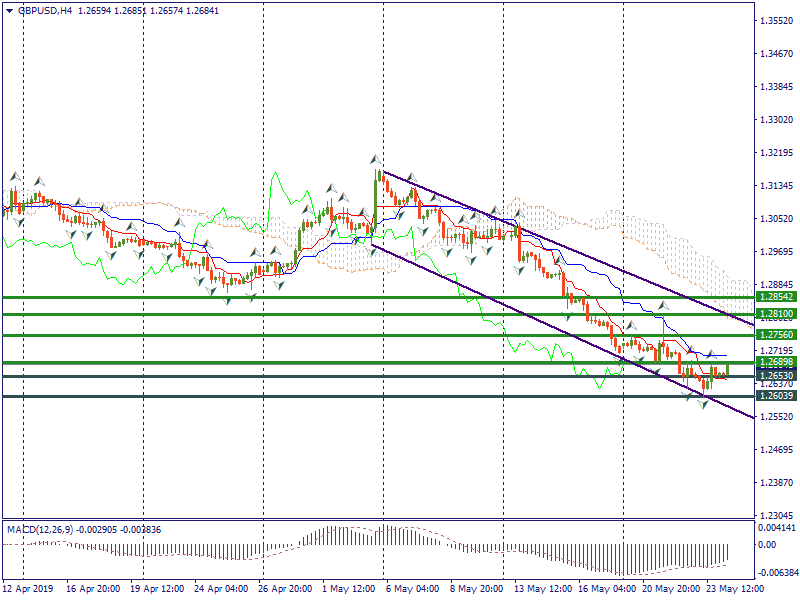This screenshot has height=600, width=800.
Task: Select the 1.28100 green price tag
Action: [776, 314]
